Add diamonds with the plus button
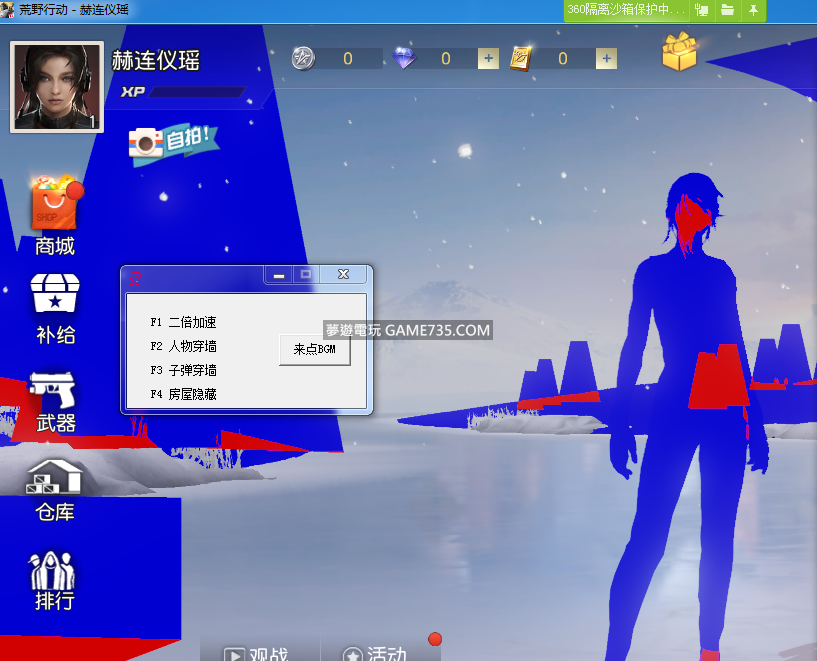Screen dimensions: 817x661 tap(488, 58)
